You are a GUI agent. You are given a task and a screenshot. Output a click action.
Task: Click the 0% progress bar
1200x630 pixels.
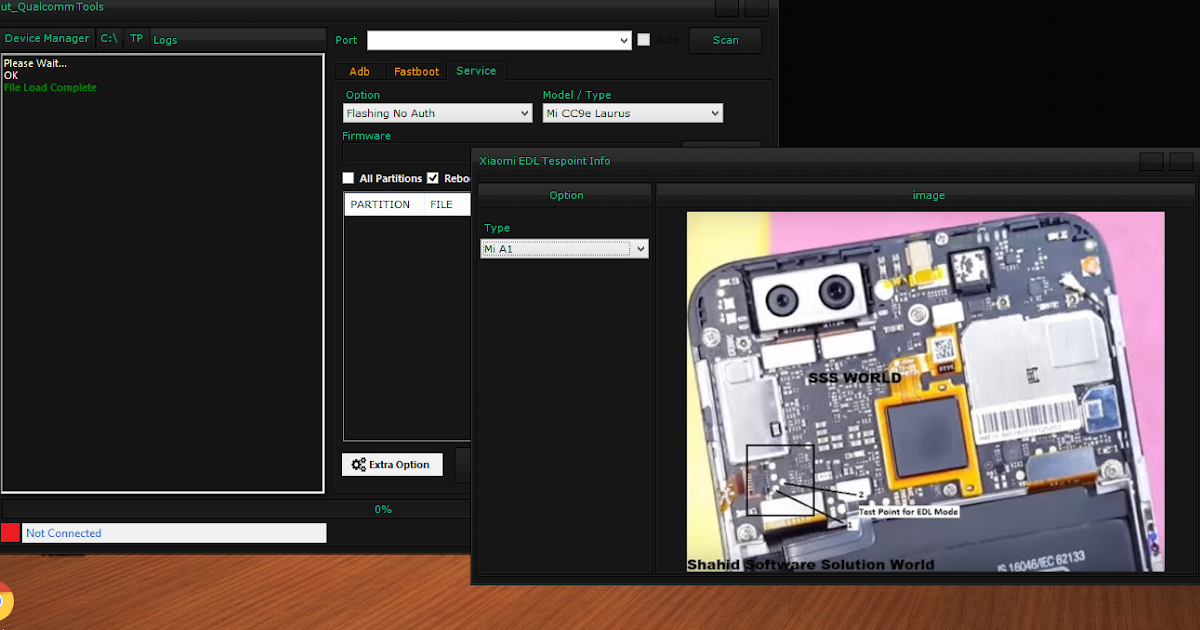(x=237, y=509)
